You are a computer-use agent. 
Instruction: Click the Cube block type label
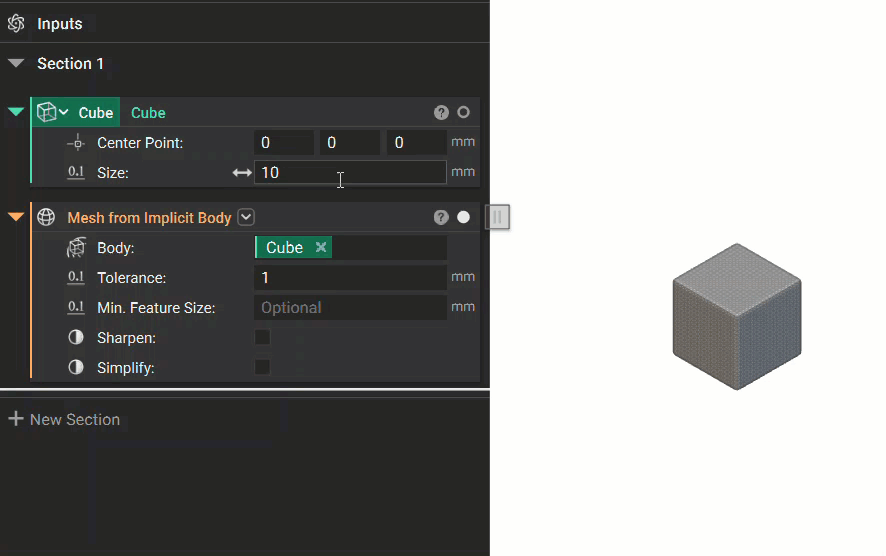[x=95, y=112]
